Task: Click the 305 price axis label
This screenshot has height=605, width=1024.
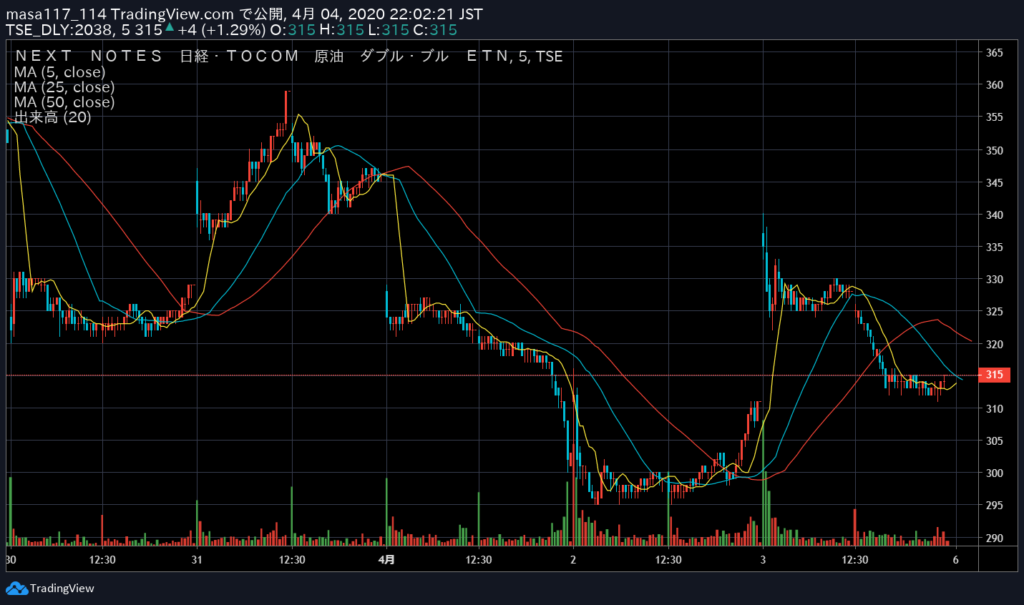Action: pyautogui.click(x=994, y=441)
